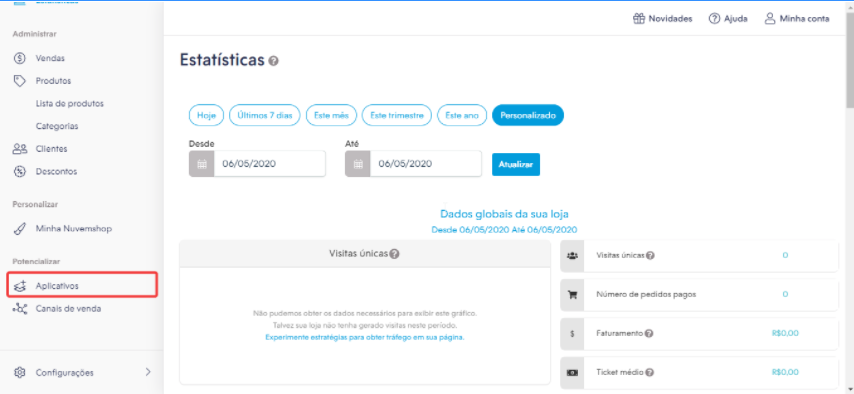Open Clientes in the sidebar
Image resolution: width=854 pixels, height=394 pixels.
(51, 149)
